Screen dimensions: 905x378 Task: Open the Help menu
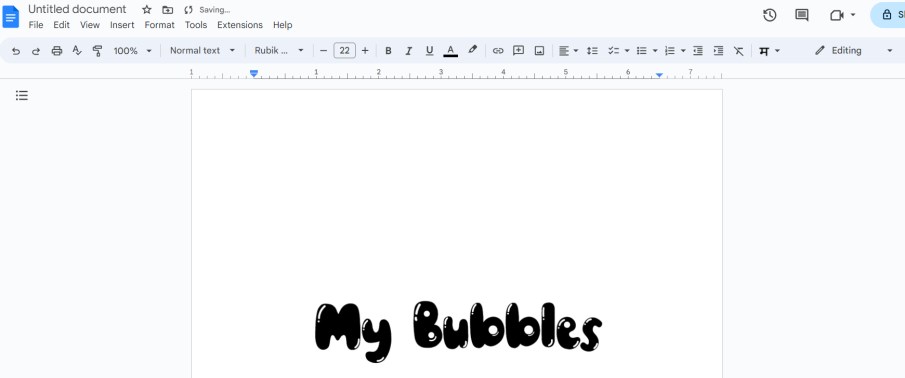(x=283, y=25)
